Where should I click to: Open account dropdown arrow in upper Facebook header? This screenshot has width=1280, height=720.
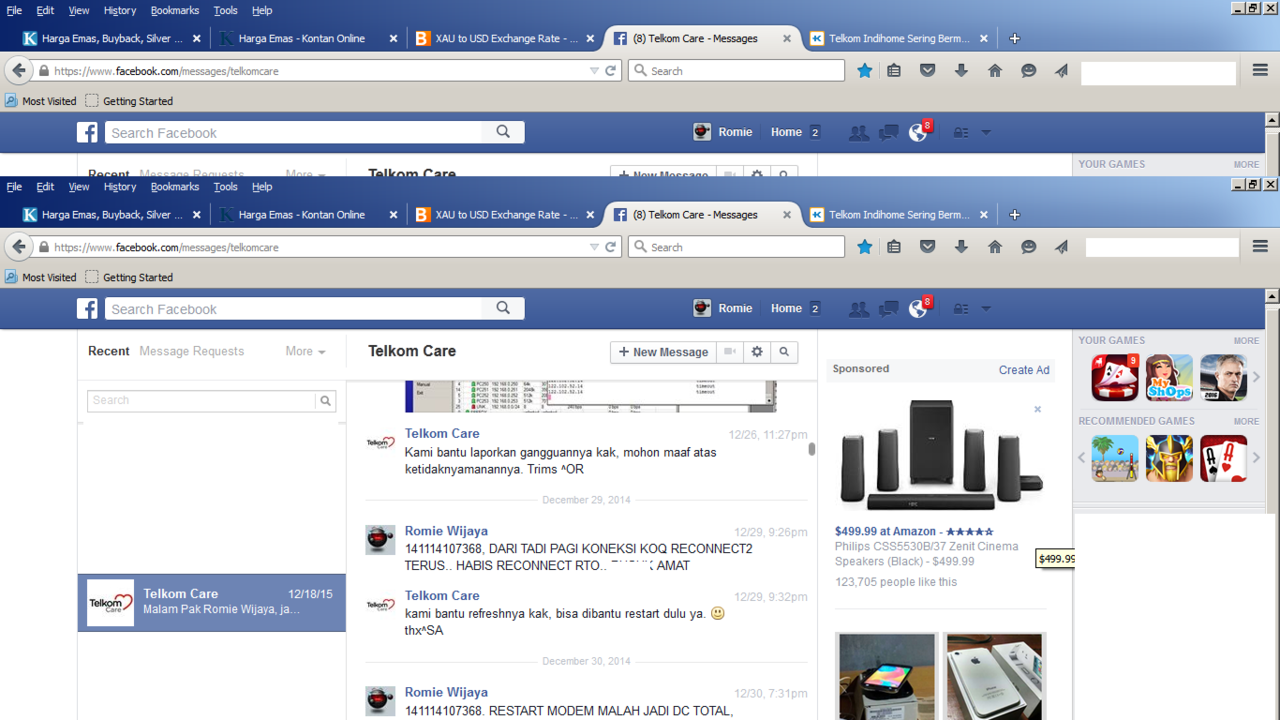tap(986, 133)
